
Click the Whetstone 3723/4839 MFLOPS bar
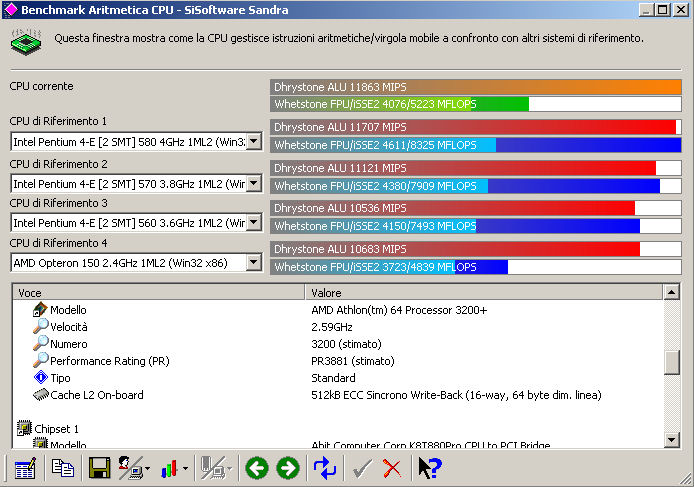[475, 267]
